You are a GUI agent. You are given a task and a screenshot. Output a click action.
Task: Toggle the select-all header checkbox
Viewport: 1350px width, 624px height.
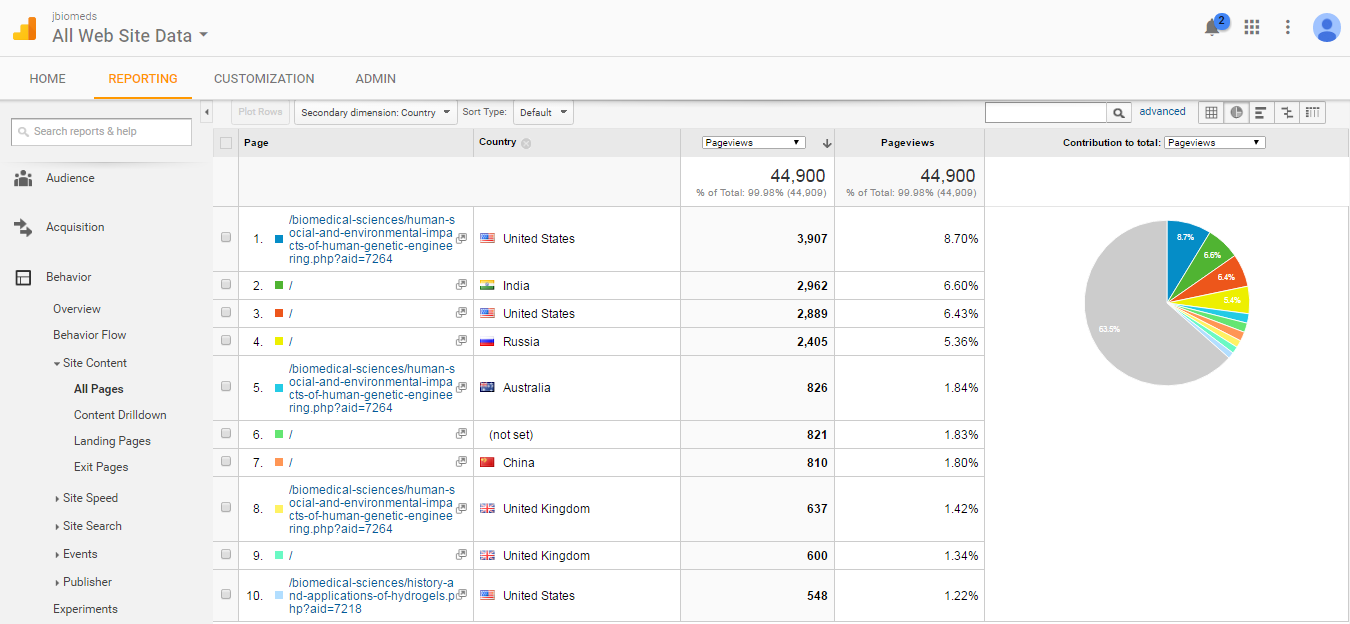click(226, 143)
